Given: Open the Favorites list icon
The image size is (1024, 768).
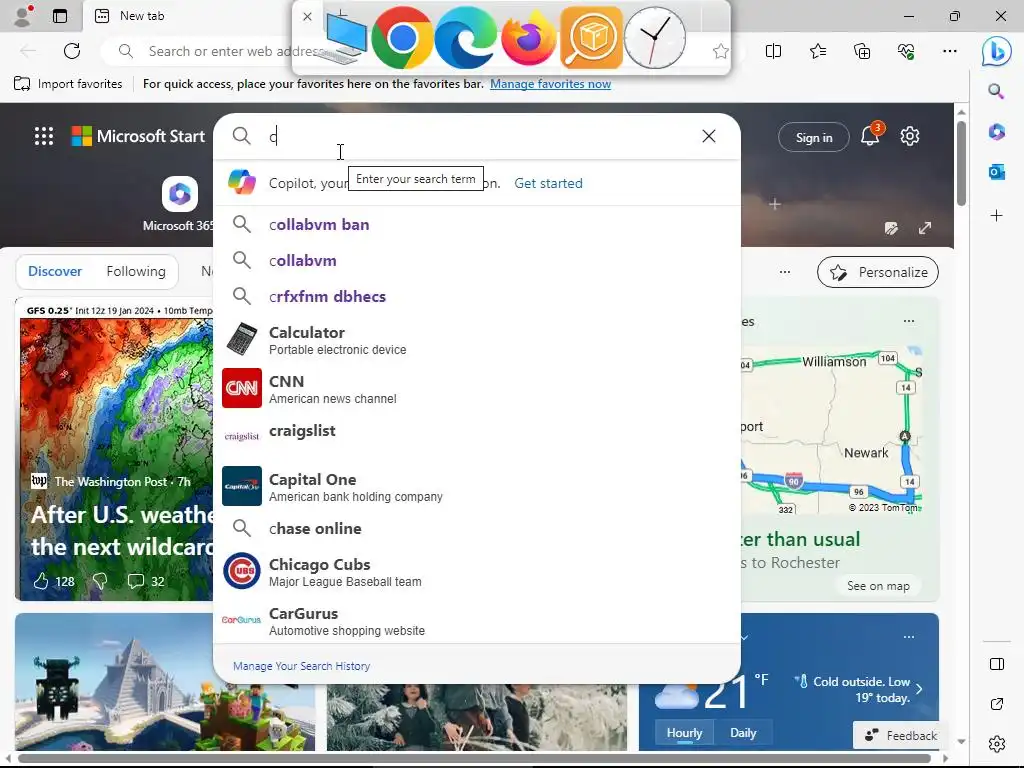Looking at the screenshot, I should click(818, 51).
